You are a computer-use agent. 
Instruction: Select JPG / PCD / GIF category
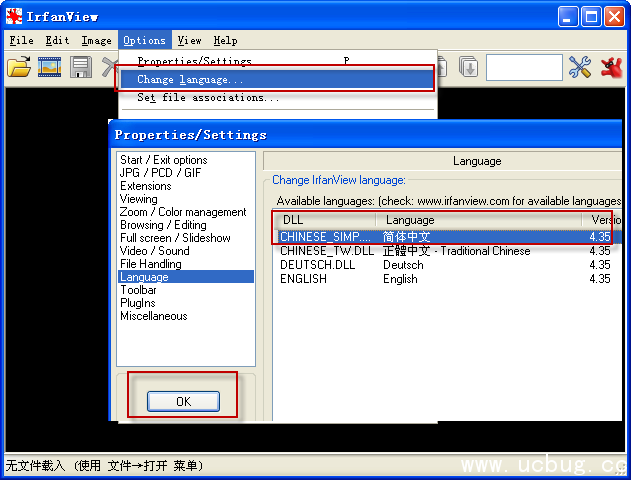pos(160,173)
